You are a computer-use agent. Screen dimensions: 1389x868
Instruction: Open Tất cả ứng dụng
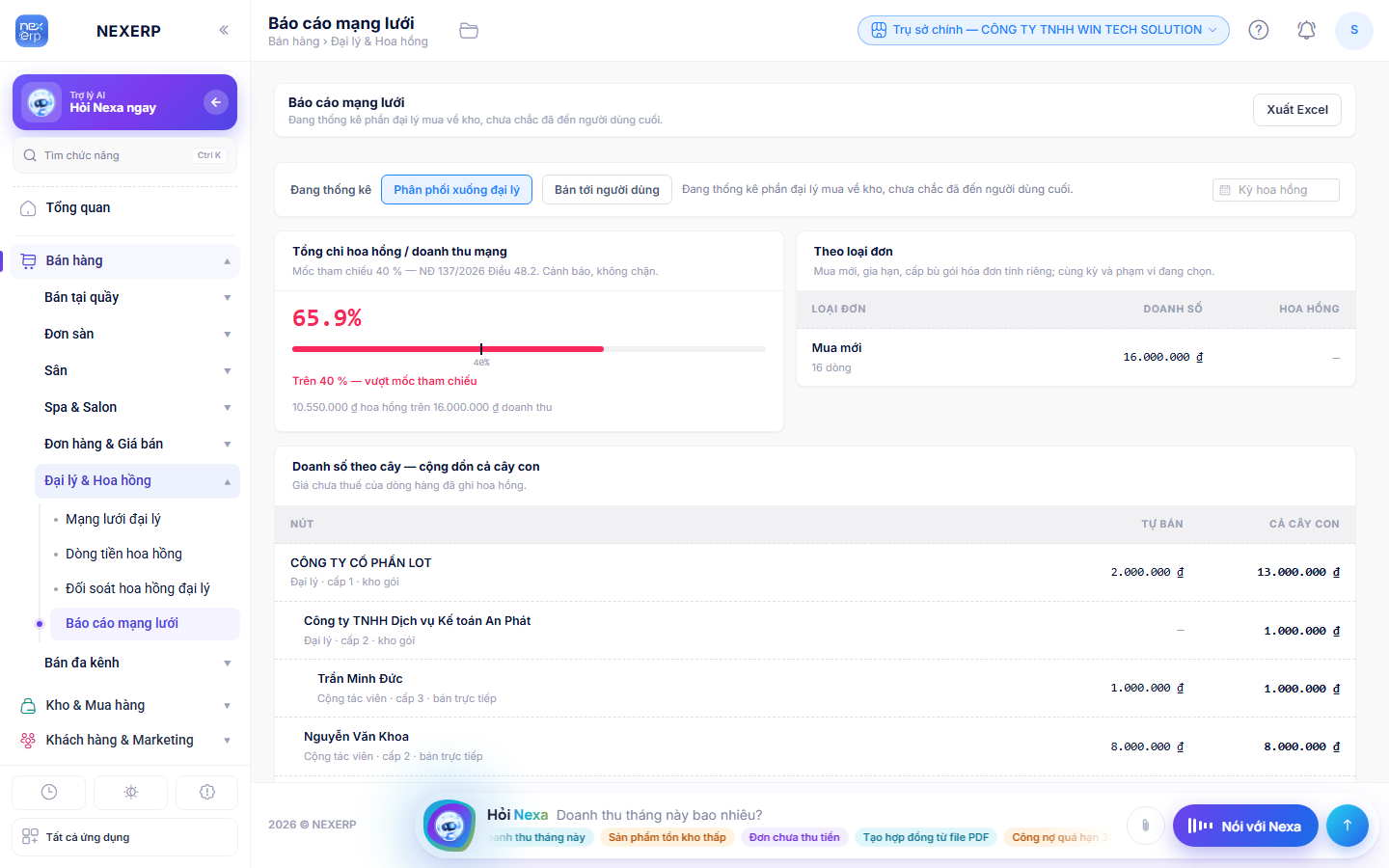(x=125, y=837)
